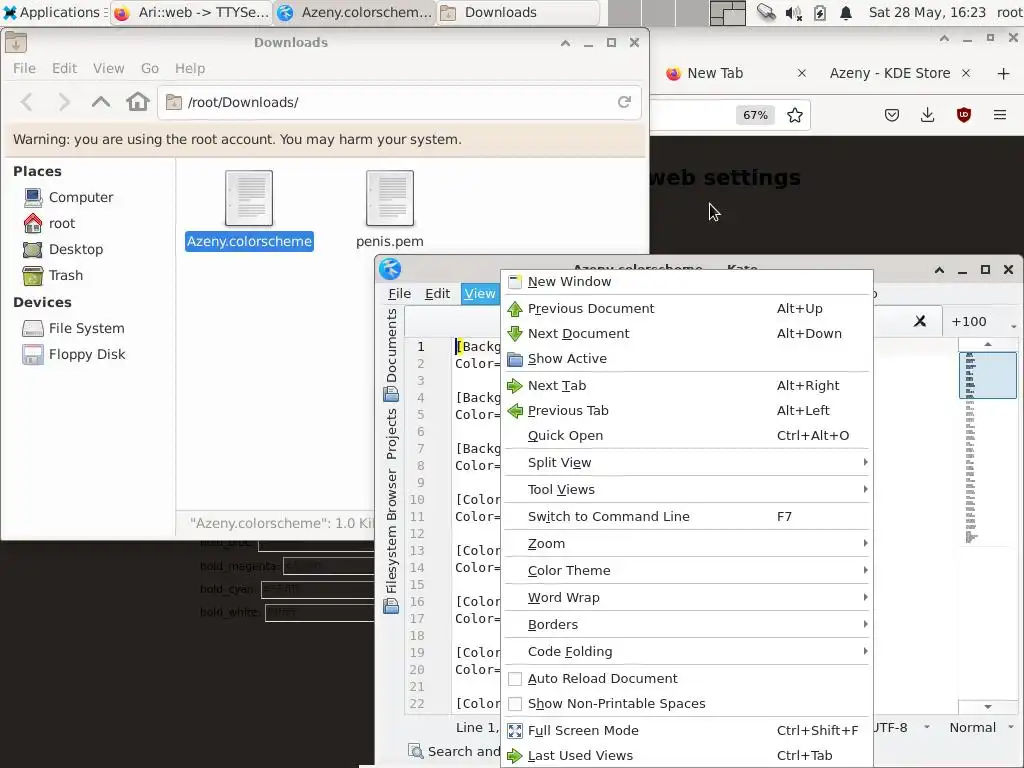Reload the /root/Downloads/ location

click(x=624, y=102)
